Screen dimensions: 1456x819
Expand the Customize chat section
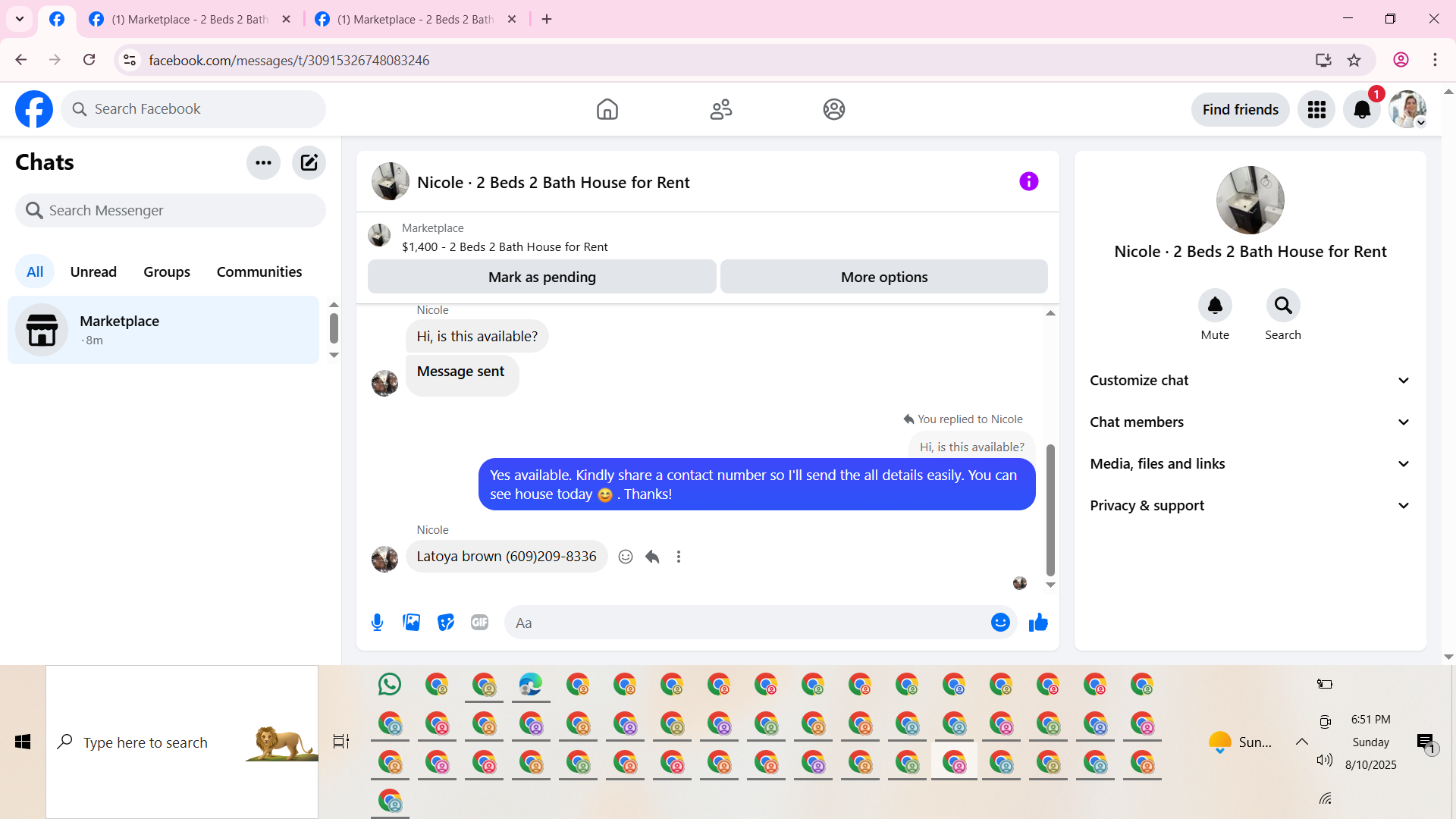tap(1250, 381)
